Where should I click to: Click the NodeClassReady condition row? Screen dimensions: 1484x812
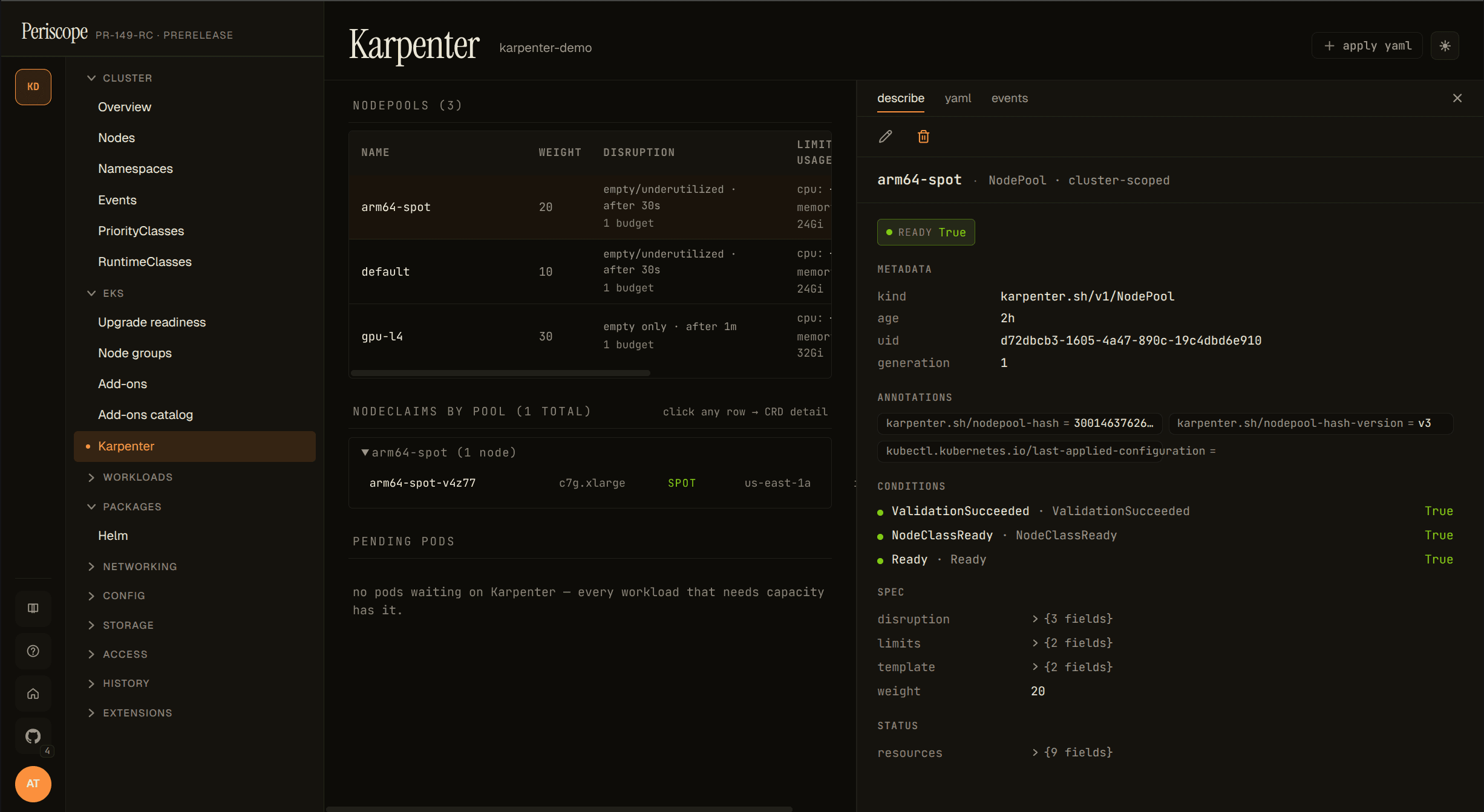point(1165,535)
